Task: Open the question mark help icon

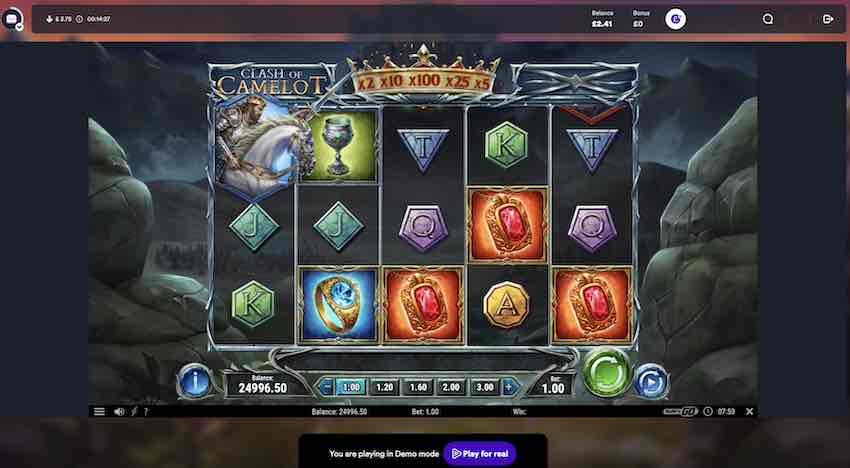Action: pyautogui.click(x=145, y=412)
